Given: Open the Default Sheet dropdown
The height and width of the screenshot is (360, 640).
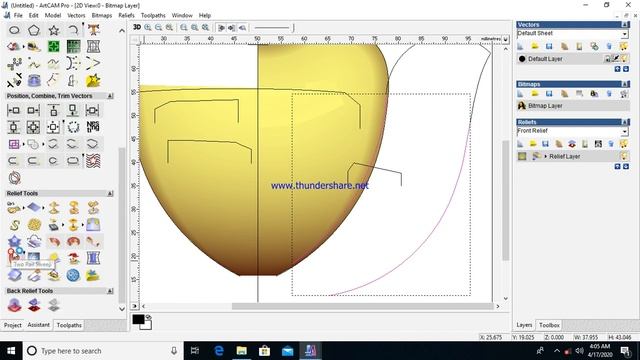Looking at the screenshot, I should click(624, 33).
